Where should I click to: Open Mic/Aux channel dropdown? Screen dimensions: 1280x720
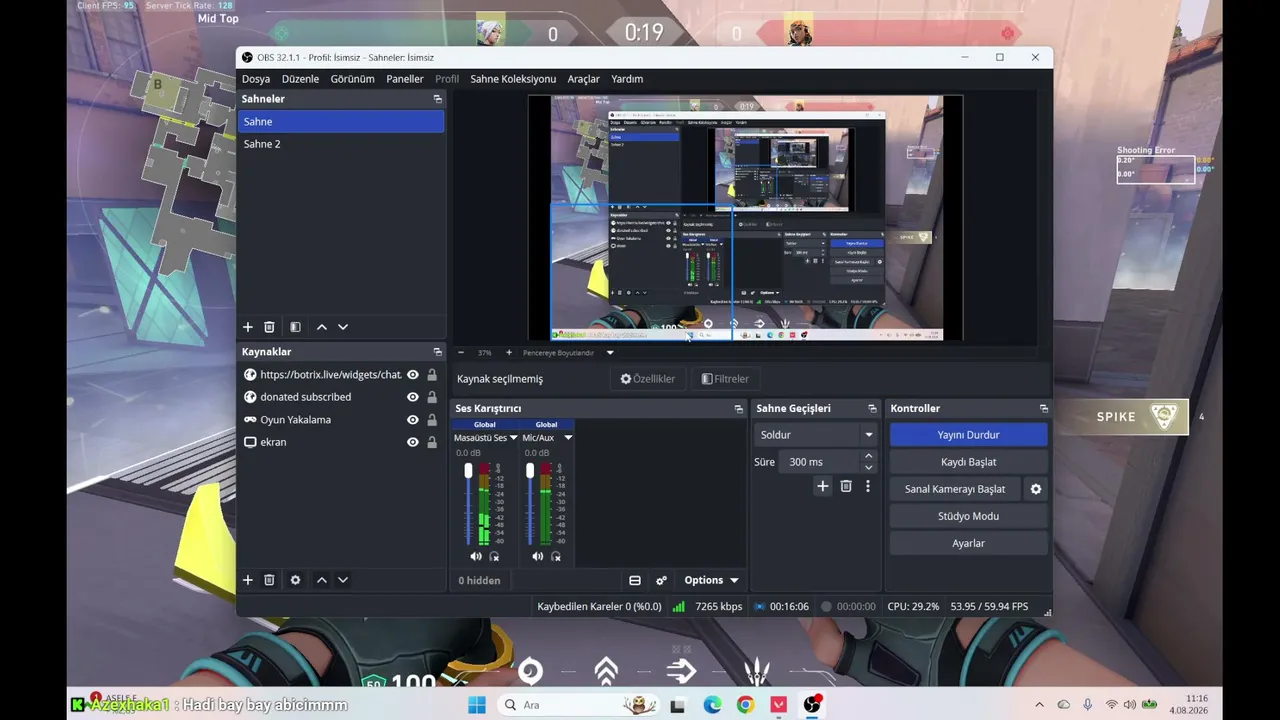pyautogui.click(x=568, y=438)
